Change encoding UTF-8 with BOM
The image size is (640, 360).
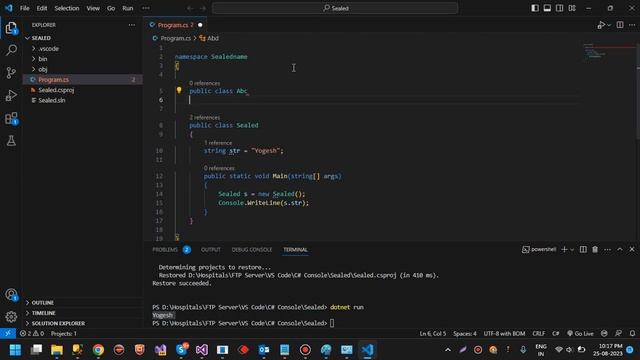tap(504, 333)
